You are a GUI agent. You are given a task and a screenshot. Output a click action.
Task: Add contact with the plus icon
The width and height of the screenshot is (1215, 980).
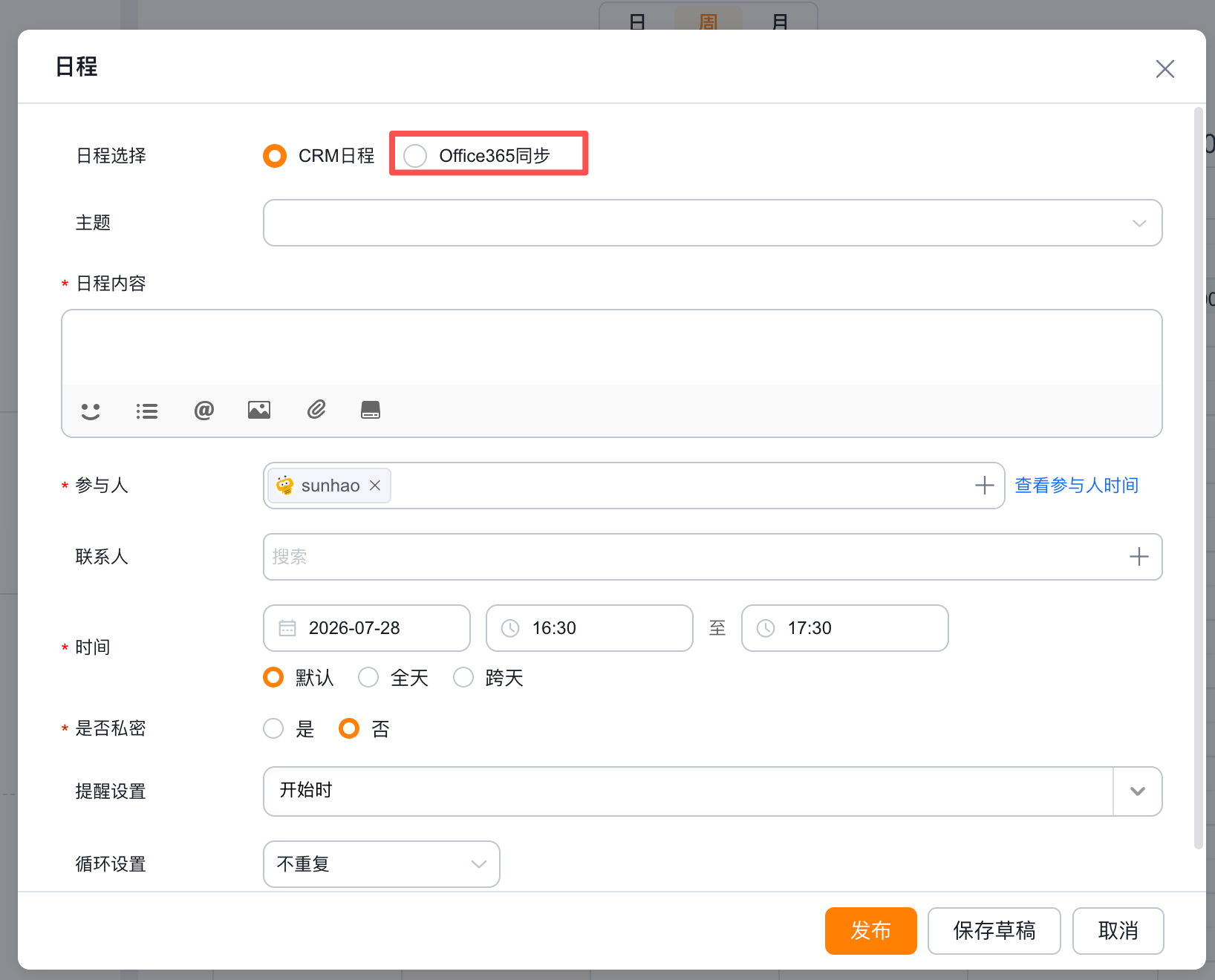(x=1139, y=557)
